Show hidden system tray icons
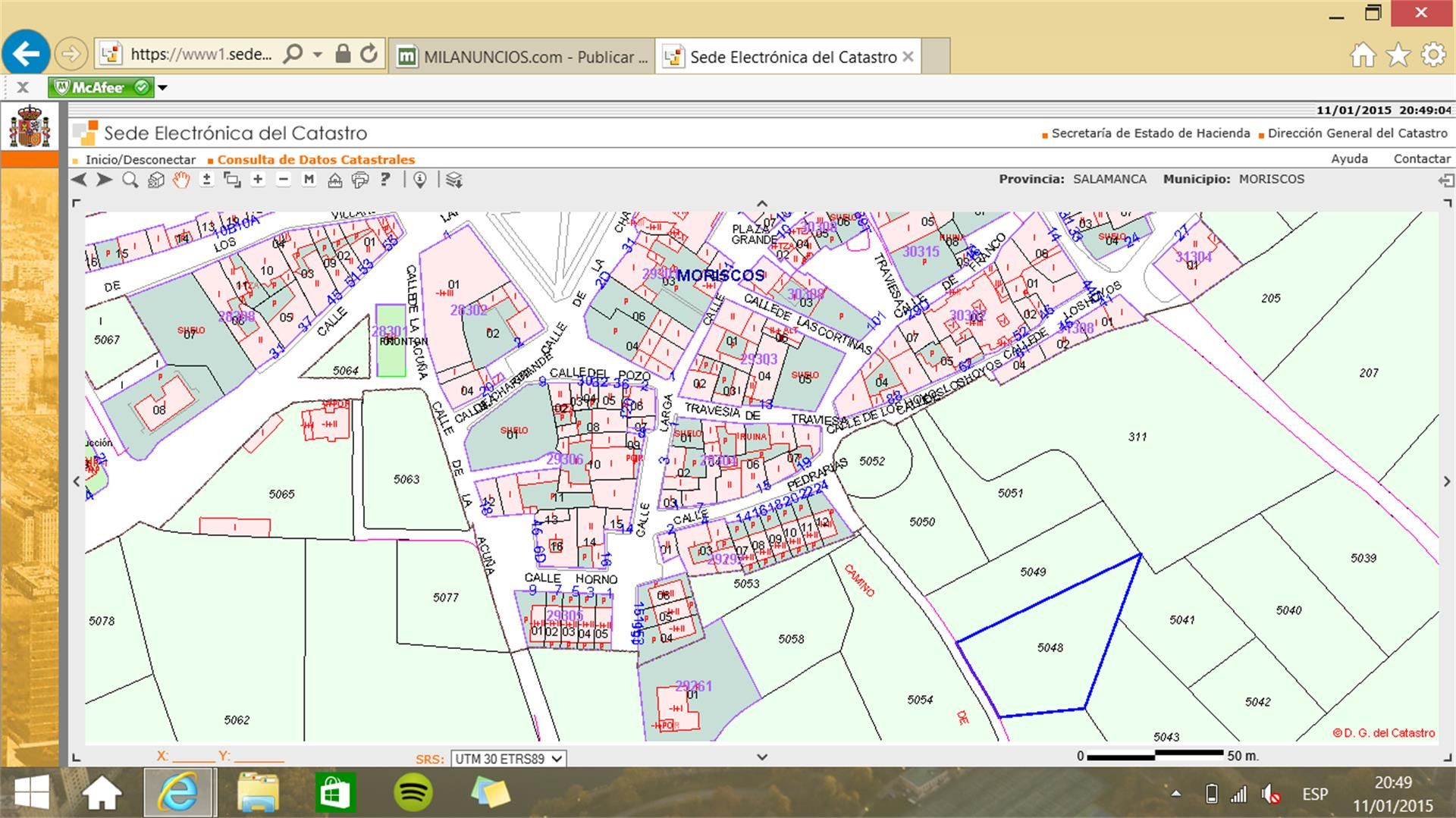 pos(1176,794)
